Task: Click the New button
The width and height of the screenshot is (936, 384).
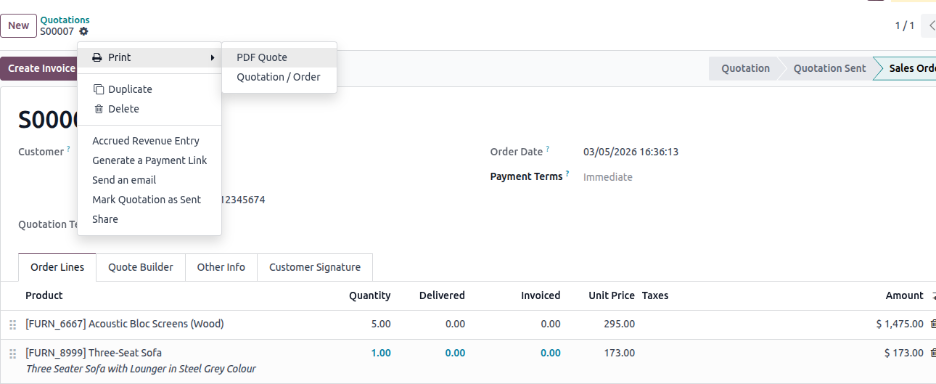Action: pos(19,26)
